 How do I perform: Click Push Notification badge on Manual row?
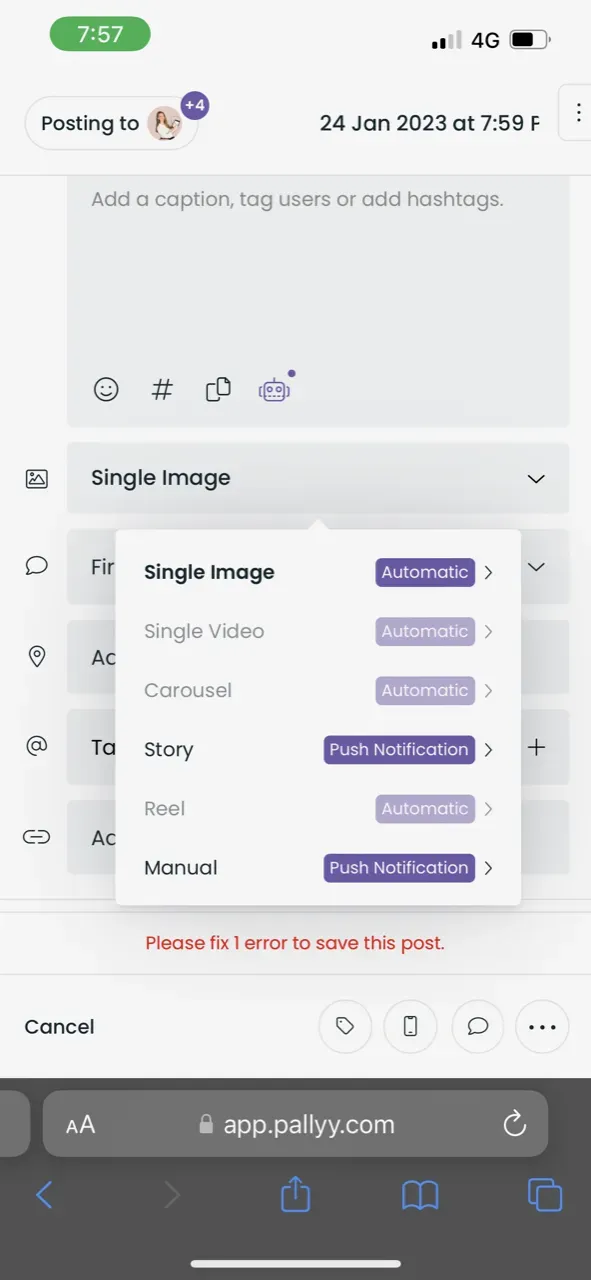point(399,868)
